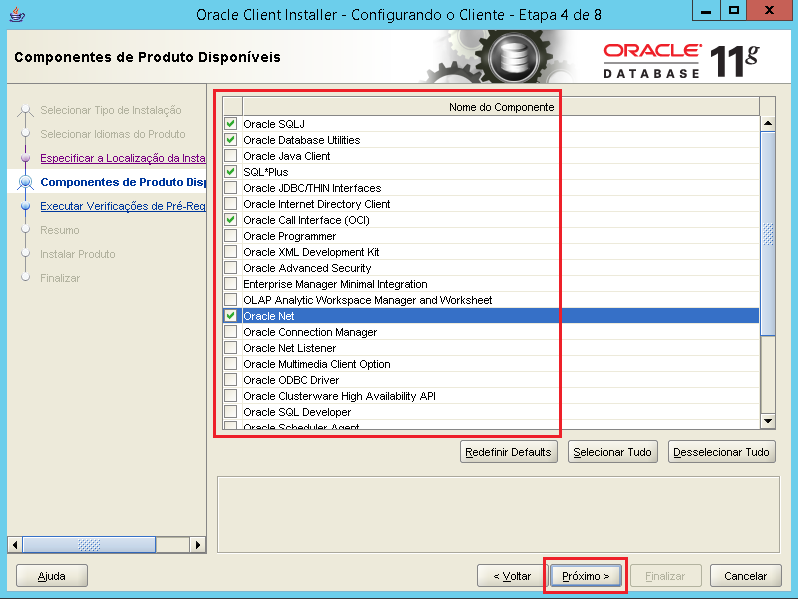798x599 pixels.
Task: Click the component description text area
Action: (x=498, y=515)
